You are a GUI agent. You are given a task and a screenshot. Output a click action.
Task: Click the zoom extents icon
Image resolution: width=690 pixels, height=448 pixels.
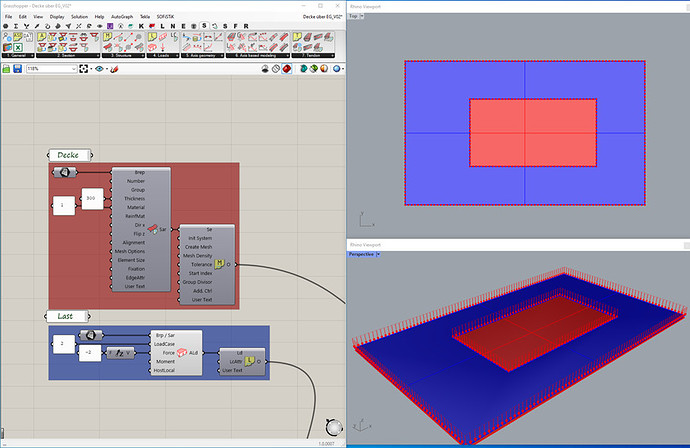coord(84,69)
